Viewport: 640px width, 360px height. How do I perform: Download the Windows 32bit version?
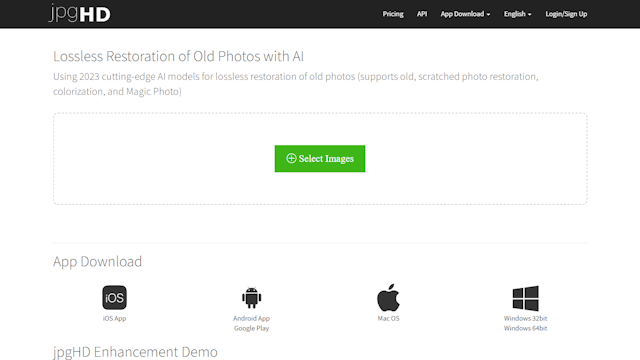coord(525,318)
